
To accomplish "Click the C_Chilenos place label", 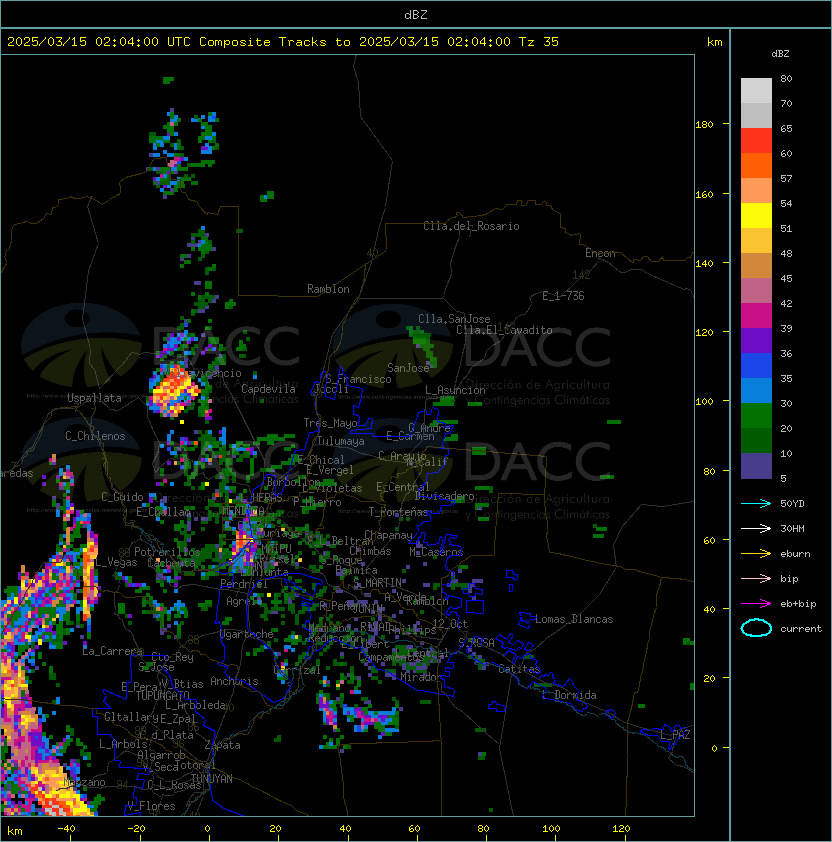I will point(95,436).
